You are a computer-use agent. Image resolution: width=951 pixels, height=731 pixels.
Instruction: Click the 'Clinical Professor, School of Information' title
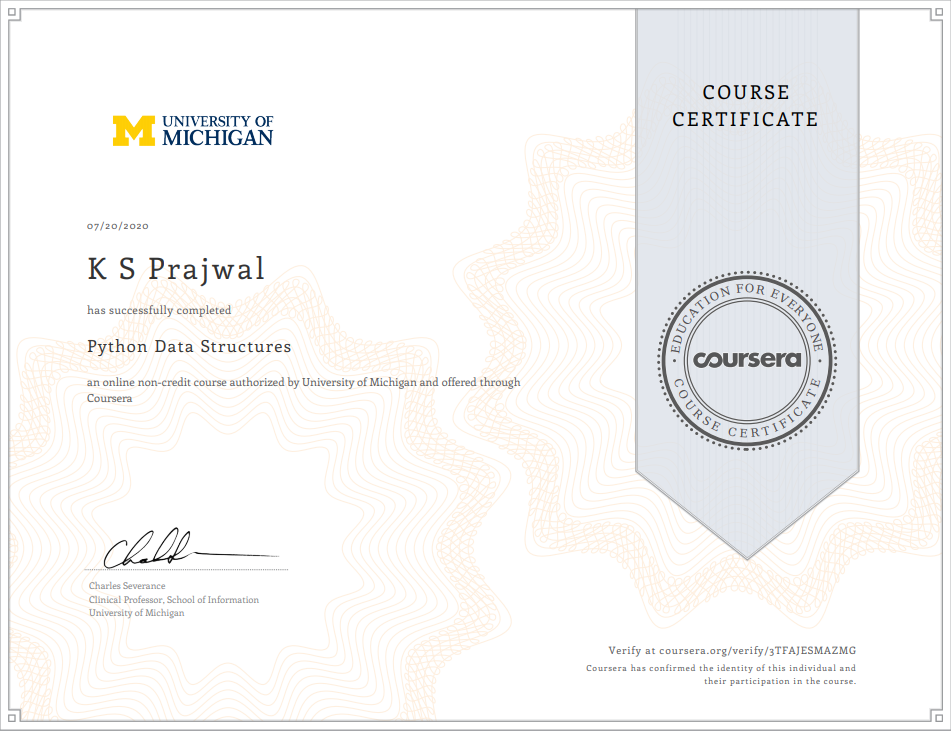[173, 600]
